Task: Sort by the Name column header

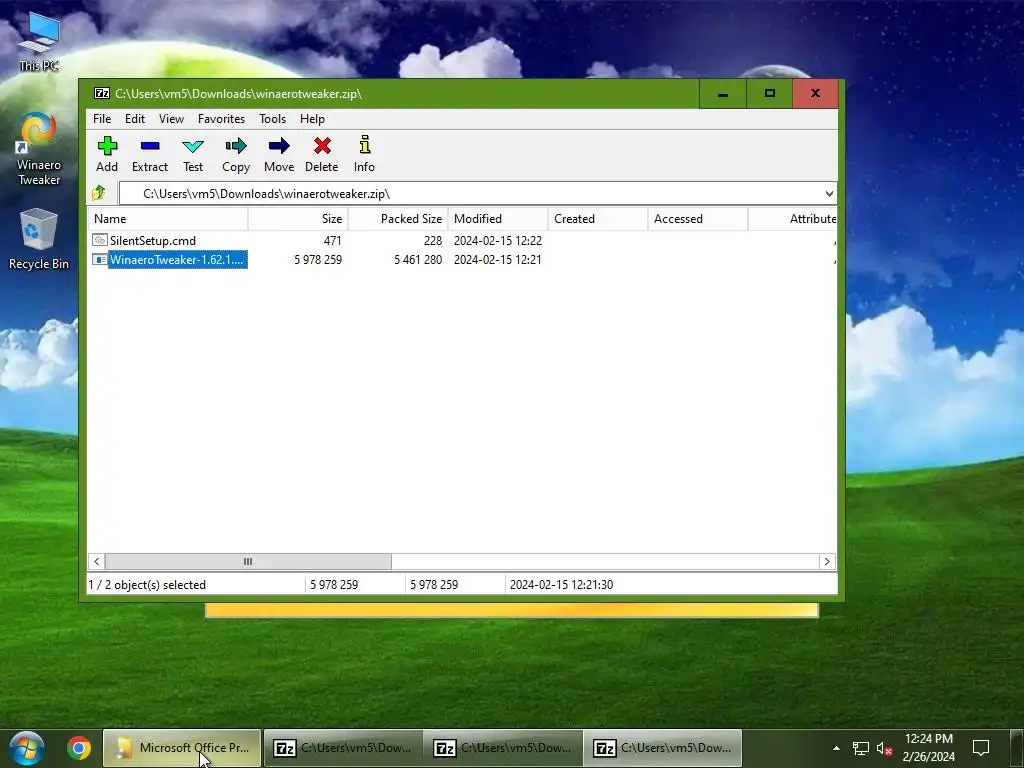Action: pyautogui.click(x=168, y=219)
